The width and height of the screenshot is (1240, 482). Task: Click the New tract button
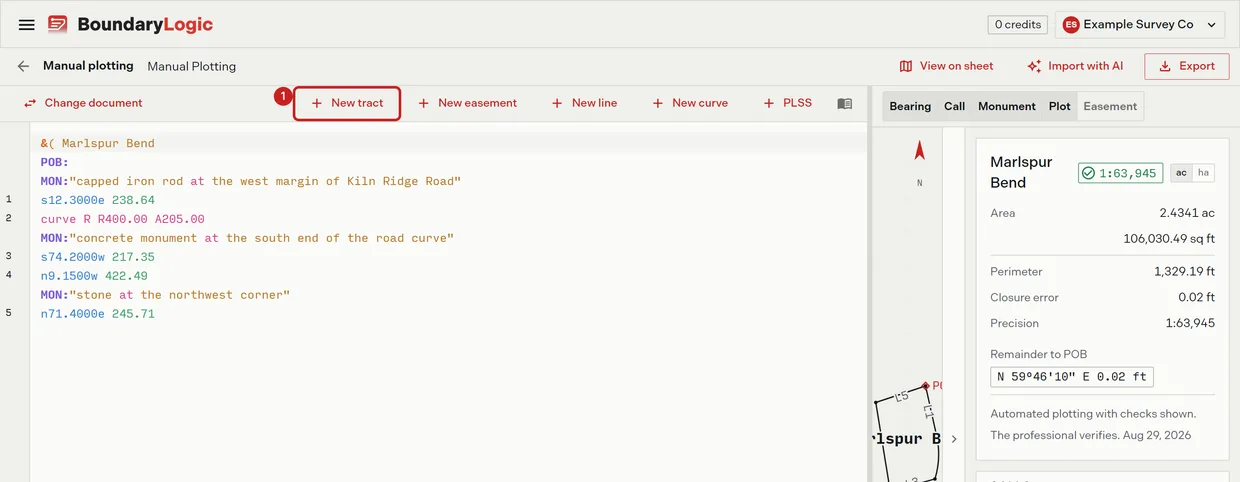coord(347,103)
